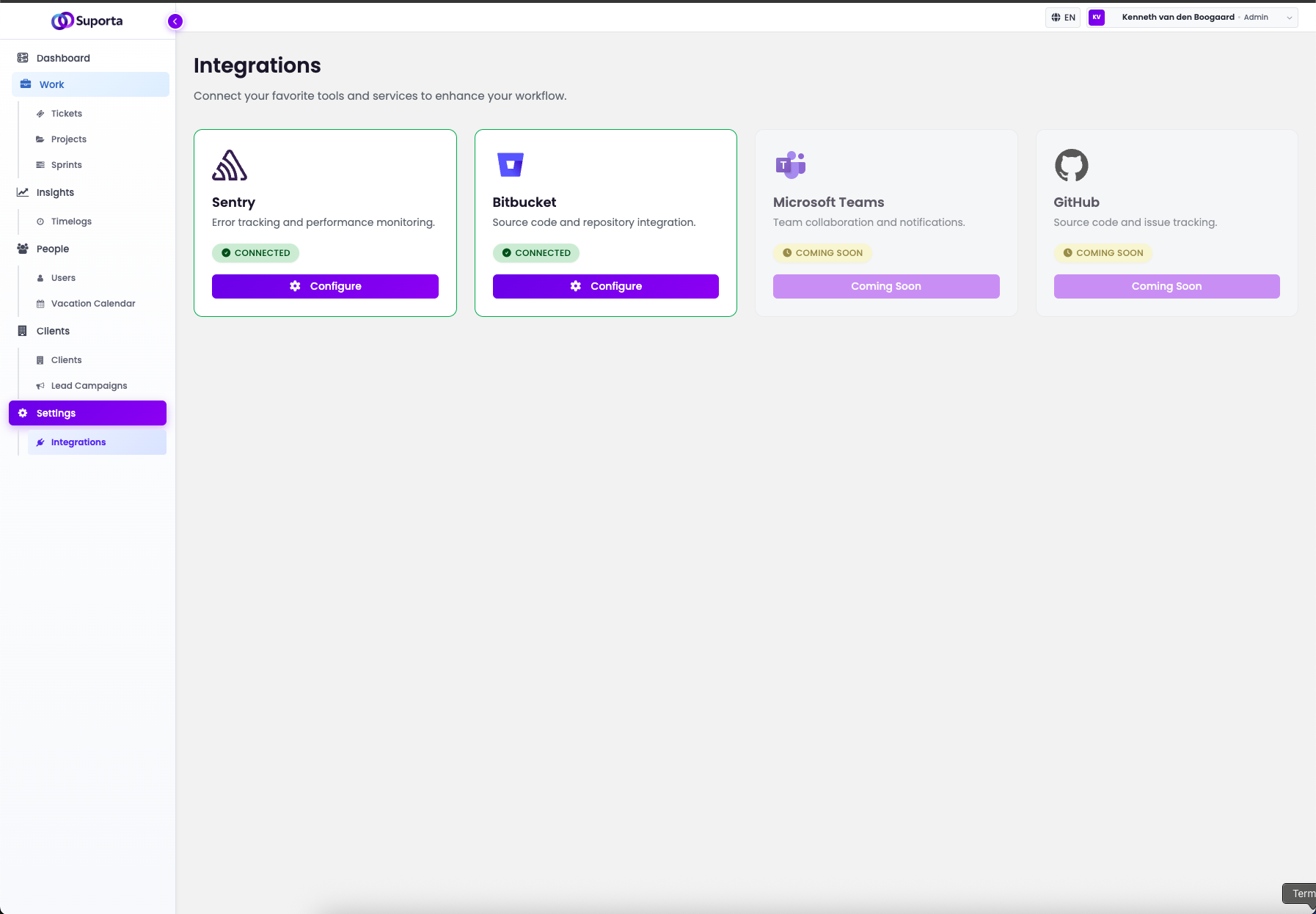Viewport: 1316px width, 914px height.
Task: Expand the Work section in sidebar
Action: (90, 84)
